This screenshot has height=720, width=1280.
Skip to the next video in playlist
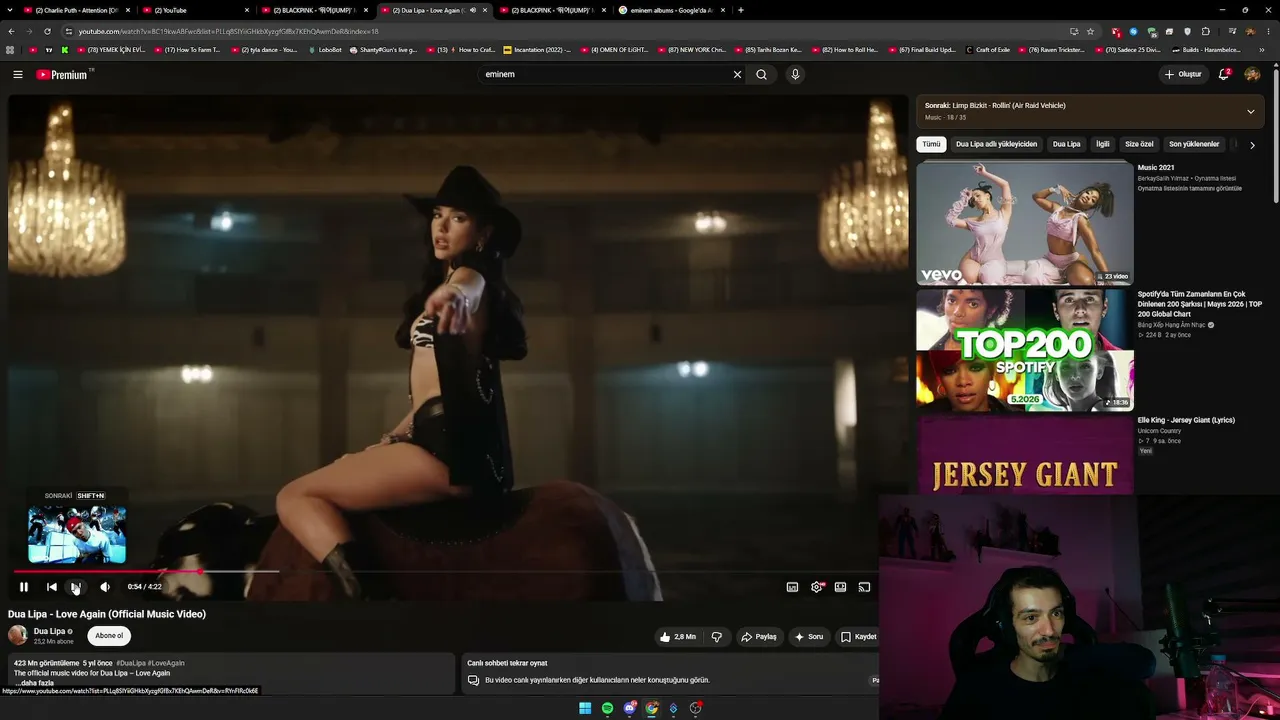tap(76, 587)
